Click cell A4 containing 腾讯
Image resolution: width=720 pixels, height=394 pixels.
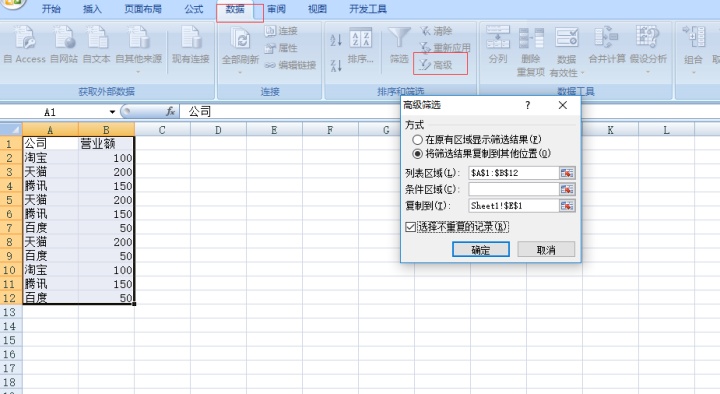pyautogui.click(x=50, y=186)
